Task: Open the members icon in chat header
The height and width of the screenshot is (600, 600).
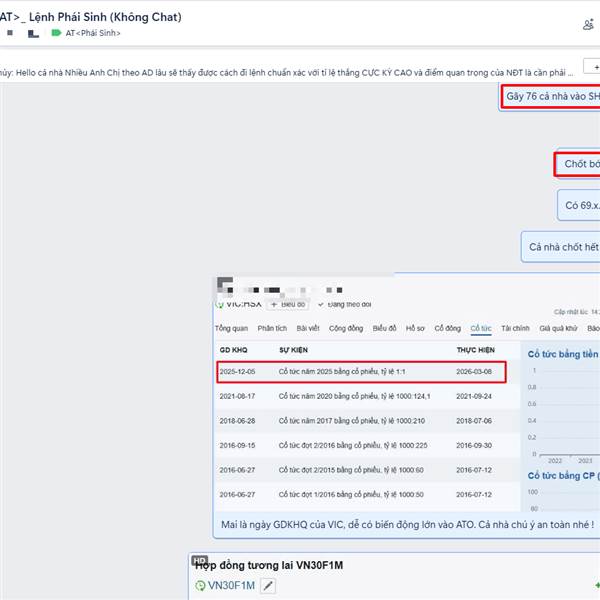Action: tap(588, 24)
